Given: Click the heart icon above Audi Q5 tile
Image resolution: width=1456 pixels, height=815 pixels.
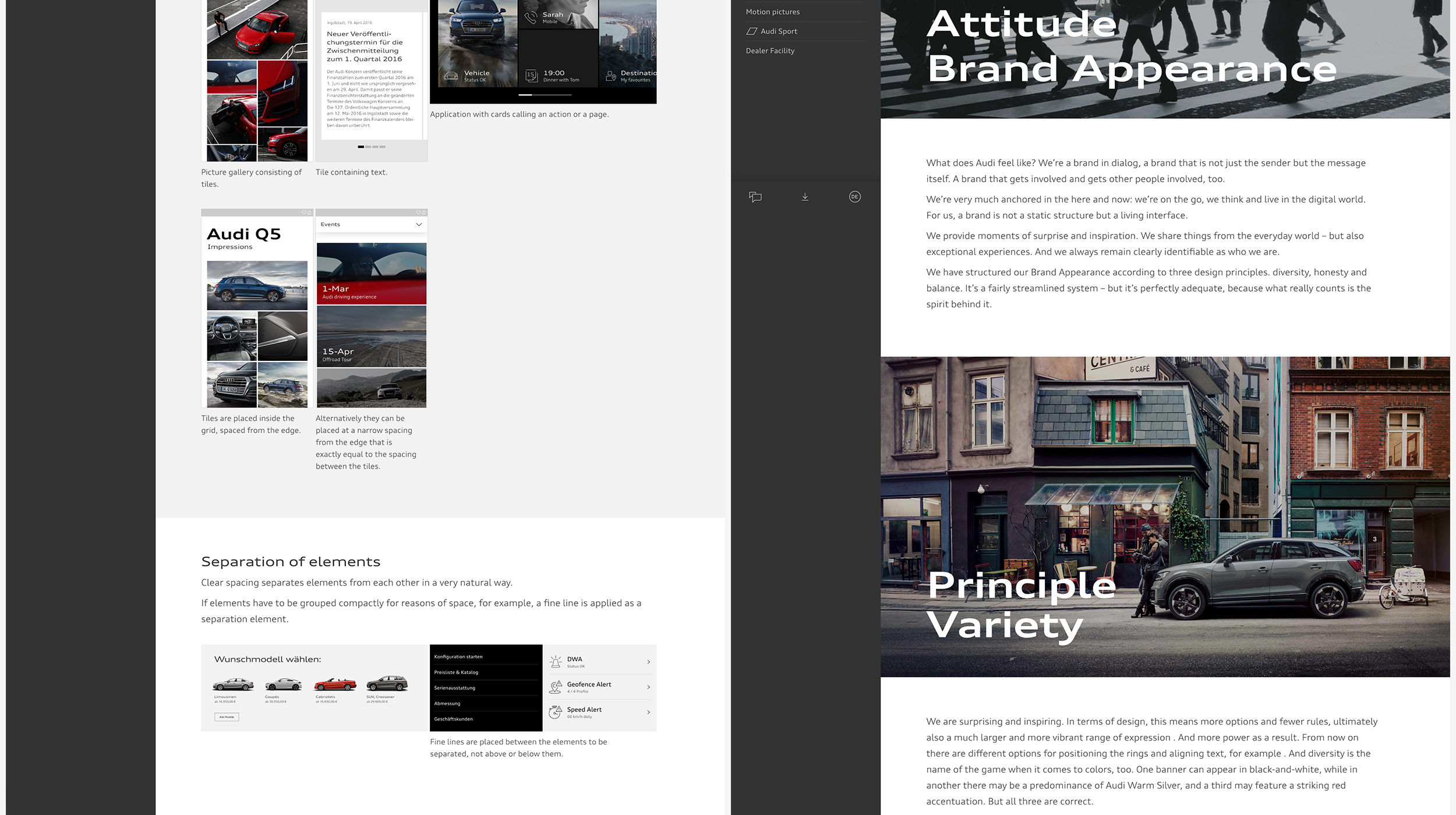Looking at the screenshot, I should (304, 212).
